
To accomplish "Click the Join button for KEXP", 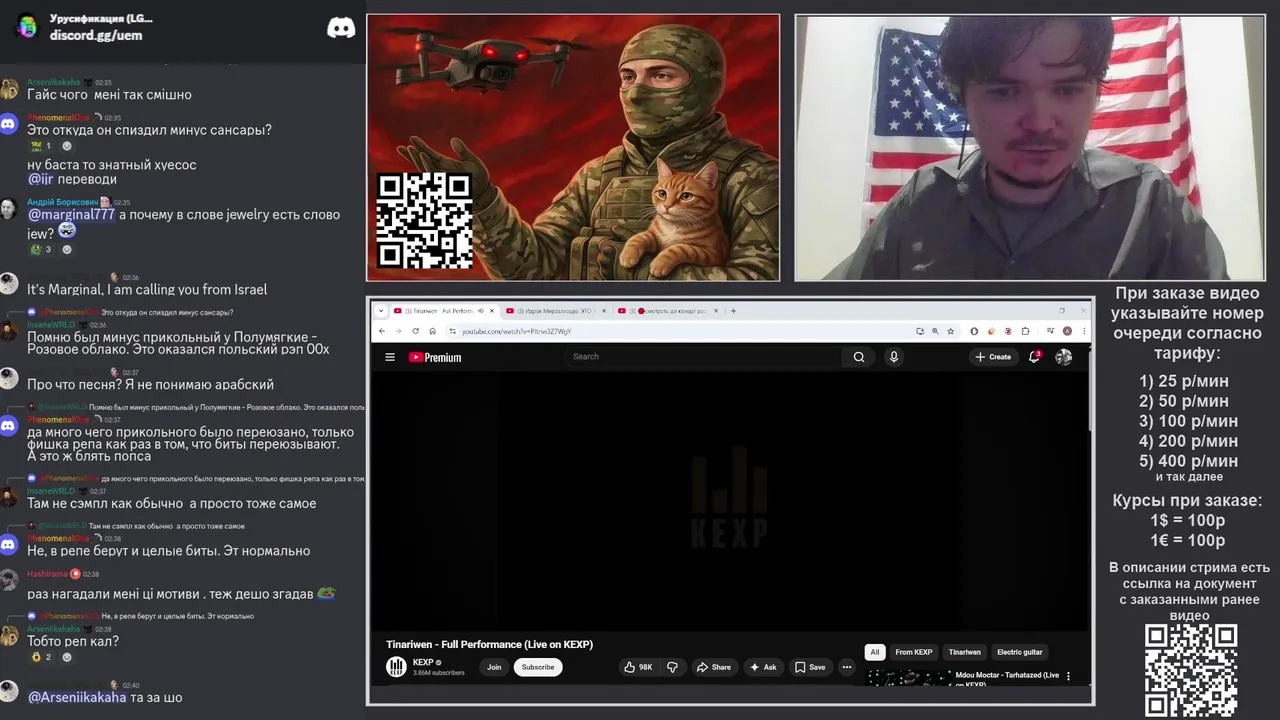I will point(494,667).
